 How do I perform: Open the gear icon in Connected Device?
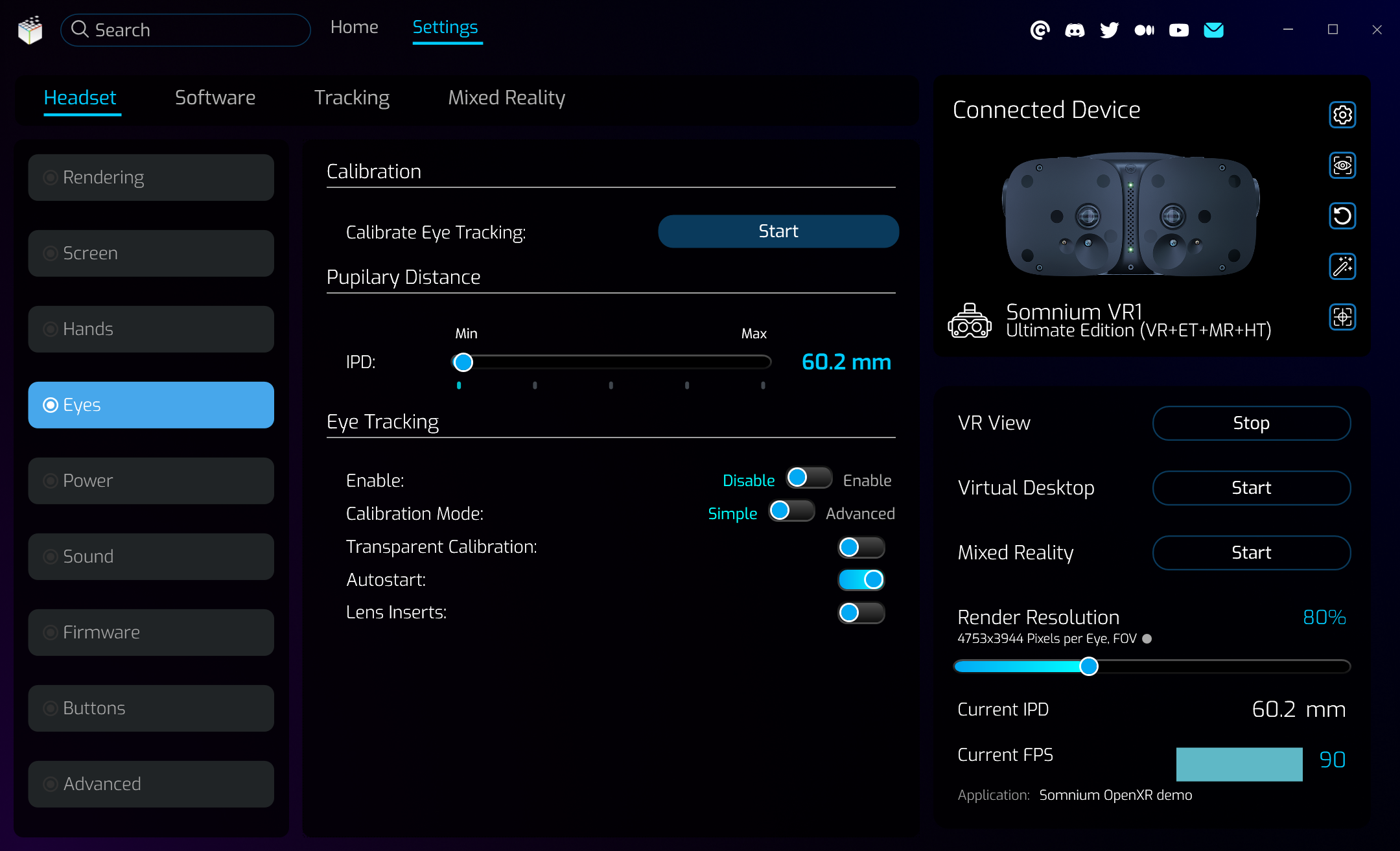pos(1342,115)
